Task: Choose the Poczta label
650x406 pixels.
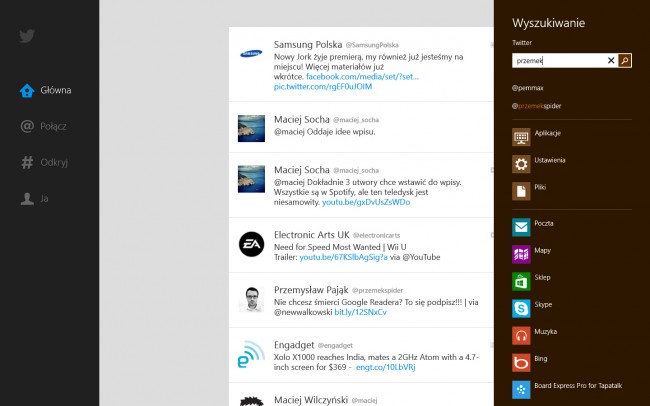Action: click(x=544, y=223)
